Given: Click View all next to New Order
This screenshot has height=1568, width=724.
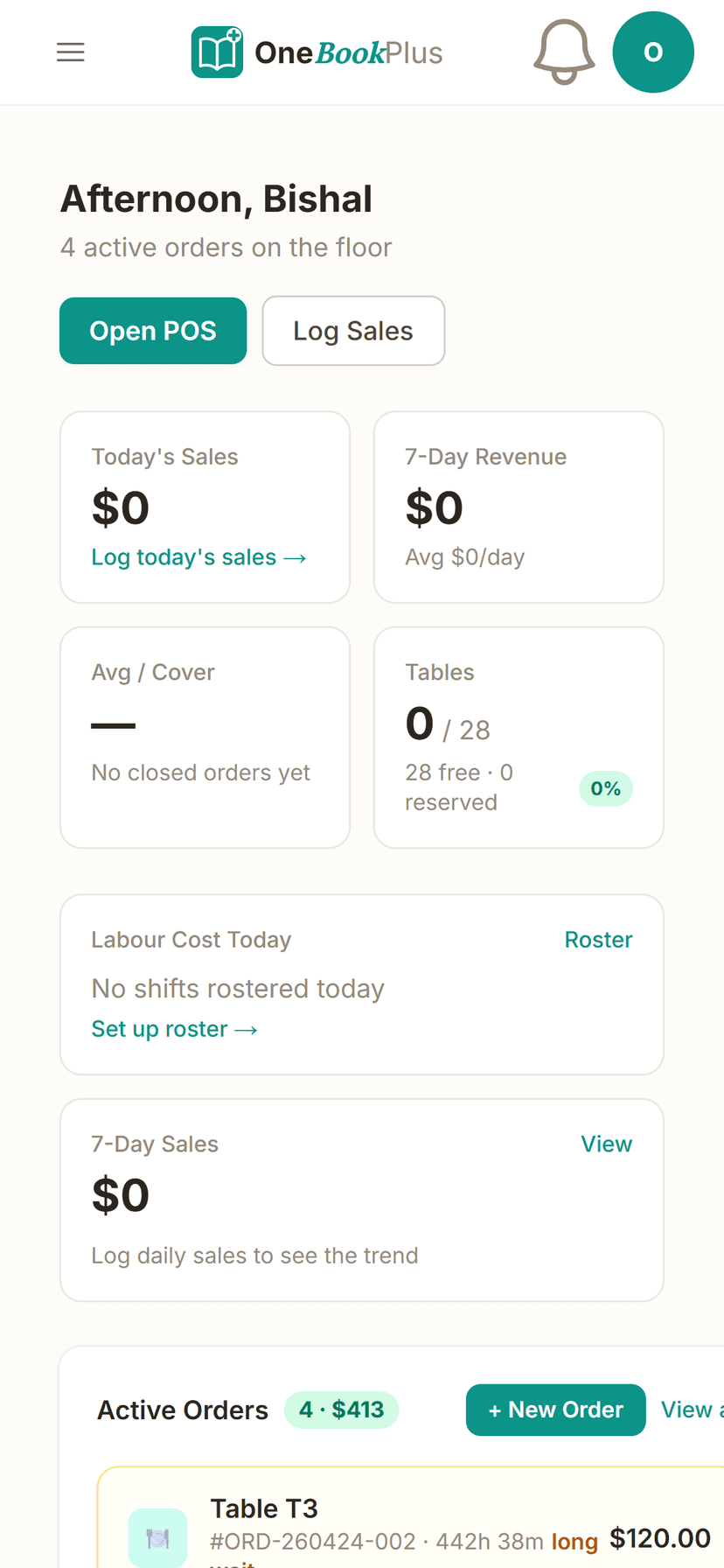Looking at the screenshot, I should tap(693, 1410).
